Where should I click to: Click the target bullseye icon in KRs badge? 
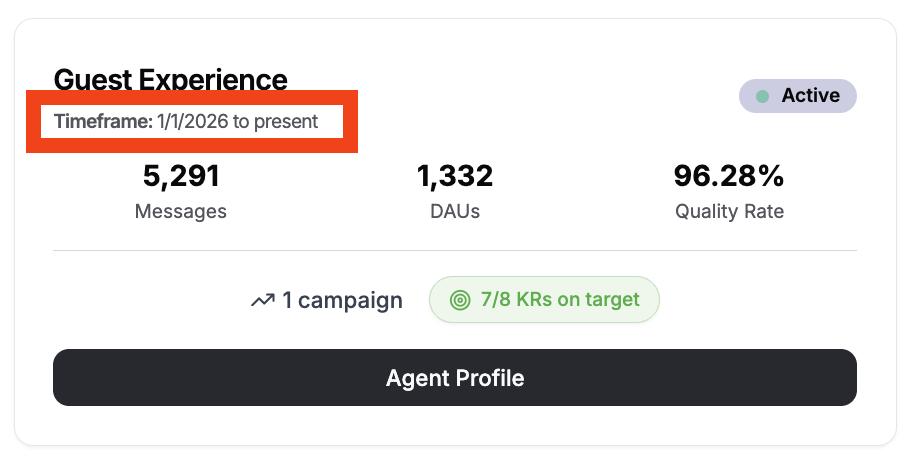460,300
